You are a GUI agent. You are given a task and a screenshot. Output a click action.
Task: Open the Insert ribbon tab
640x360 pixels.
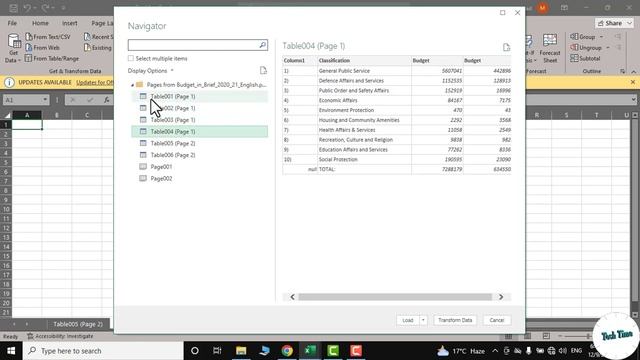(x=69, y=23)
